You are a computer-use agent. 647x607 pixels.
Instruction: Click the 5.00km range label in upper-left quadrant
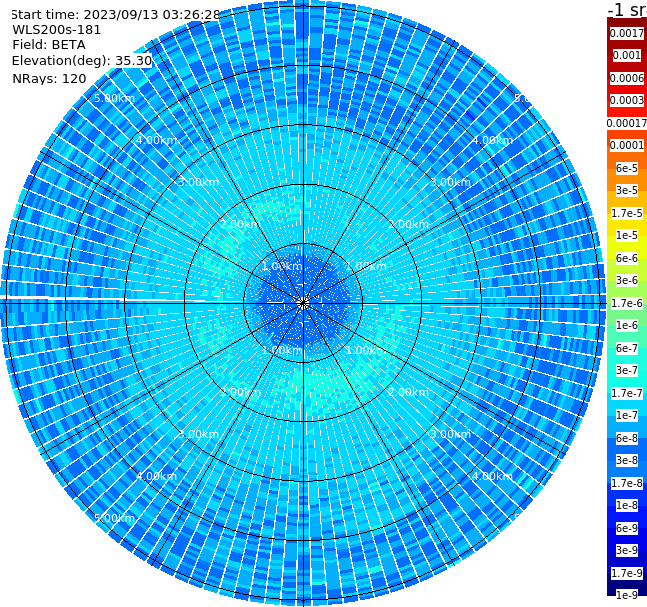pyautogui.click(x=114, y=98)
